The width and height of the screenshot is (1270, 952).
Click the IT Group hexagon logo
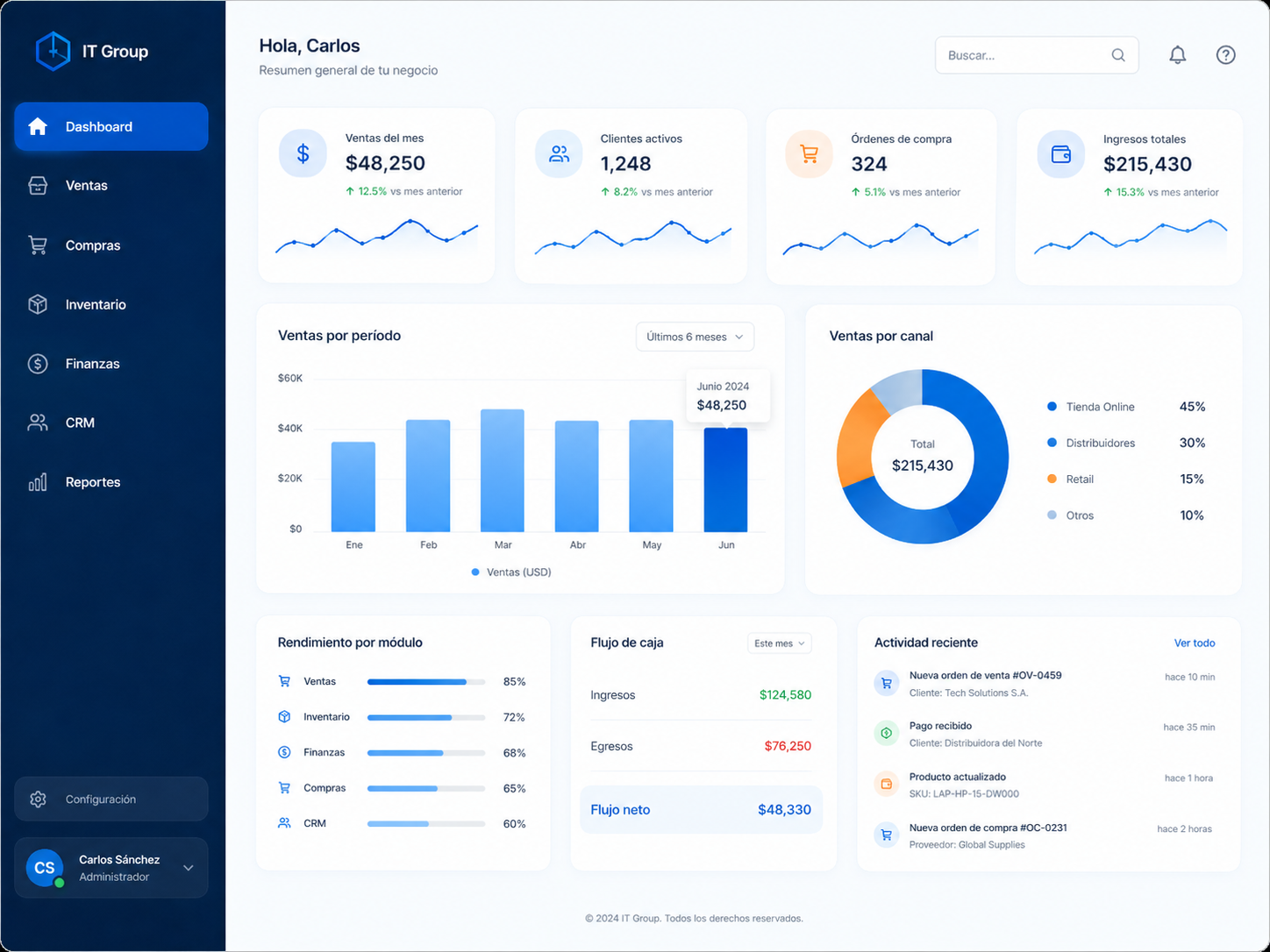point(53,51)
